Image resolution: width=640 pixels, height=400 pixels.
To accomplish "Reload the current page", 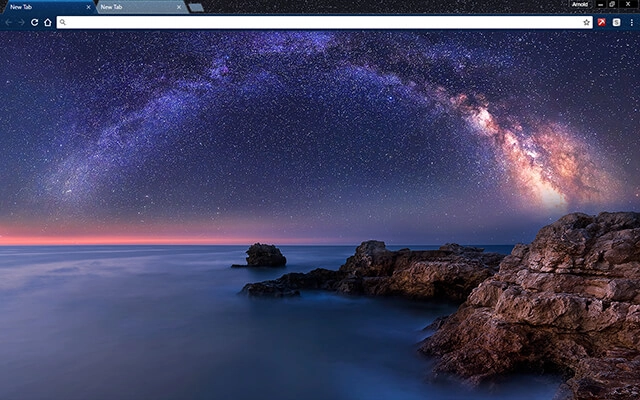I will 35,22.
